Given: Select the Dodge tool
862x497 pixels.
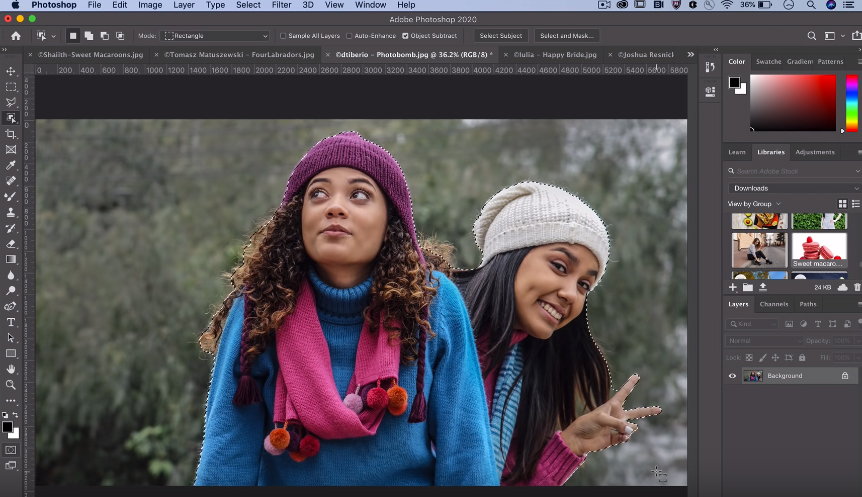Looking at the screenshot, I should 11,291.
